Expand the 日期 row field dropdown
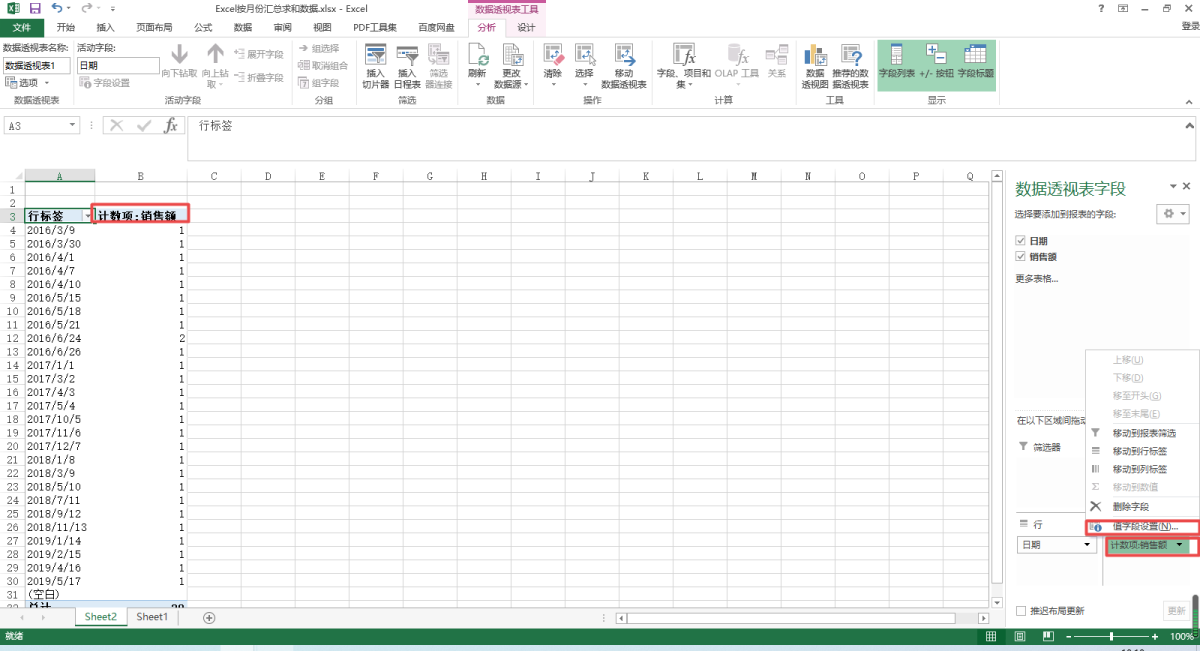Viewport: 1200px width, 651px height. click(1087, 545)
